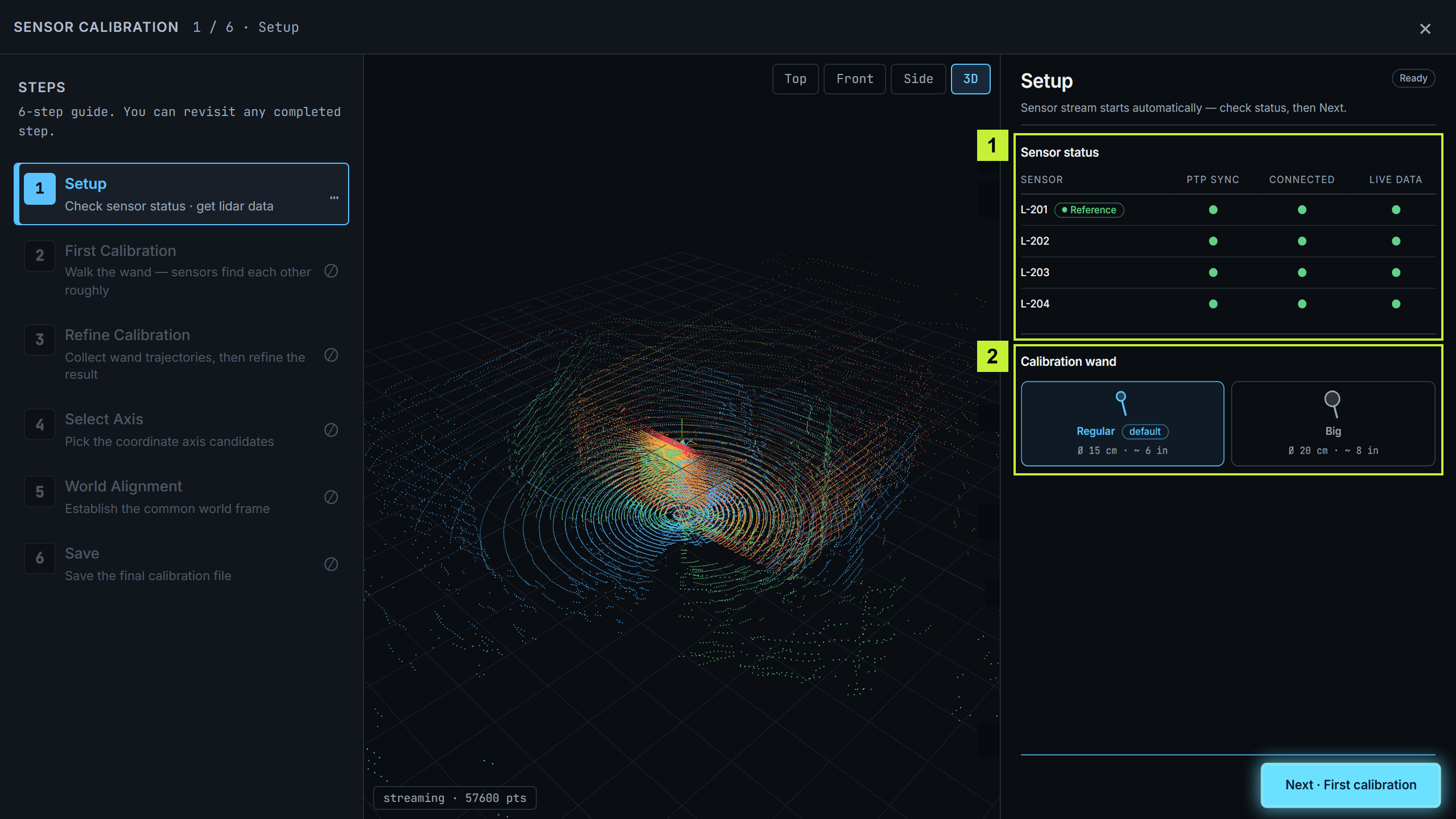Click the L-202 sensor name
The width and height of the screenshot is (1456, 819).
(x=1035, y=241)
